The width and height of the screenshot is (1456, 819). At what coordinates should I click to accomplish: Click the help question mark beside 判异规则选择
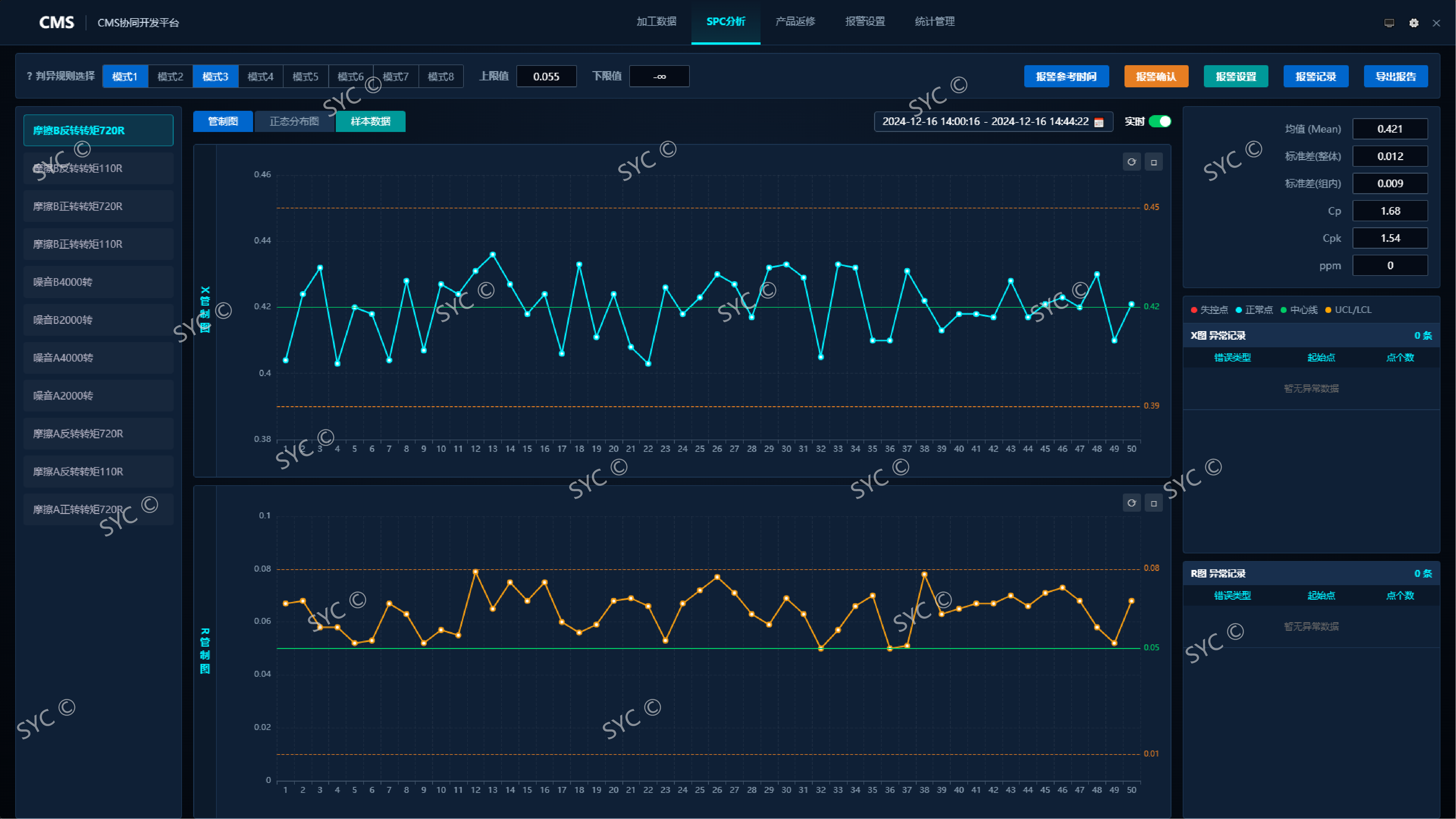29,76
